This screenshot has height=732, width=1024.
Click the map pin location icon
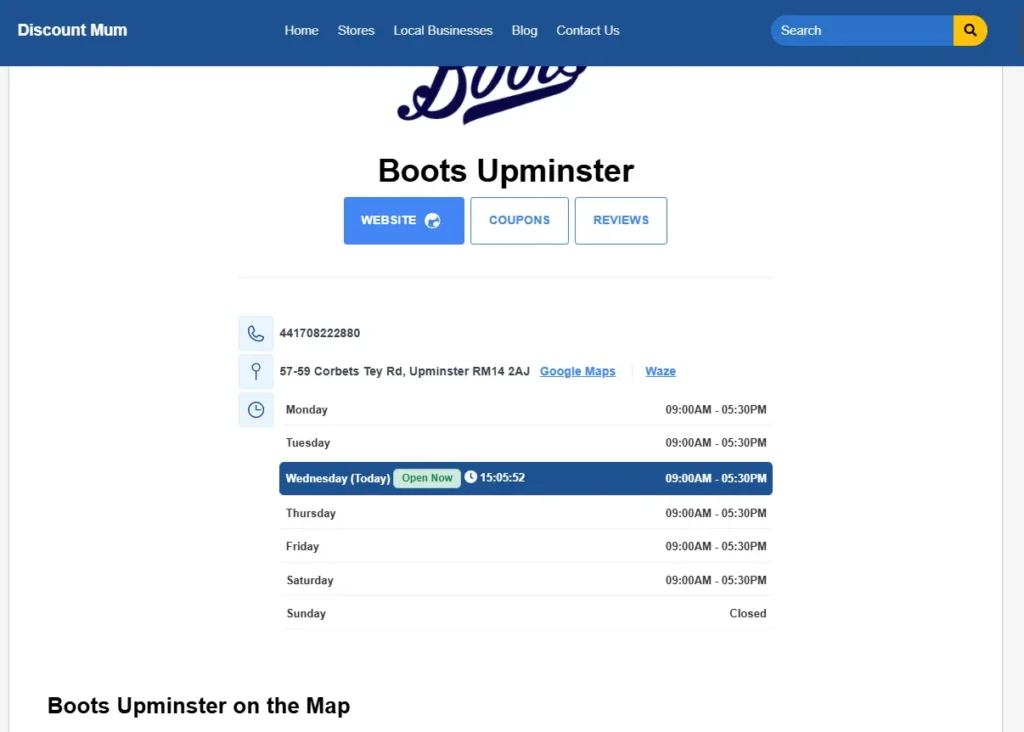[256, 371]
